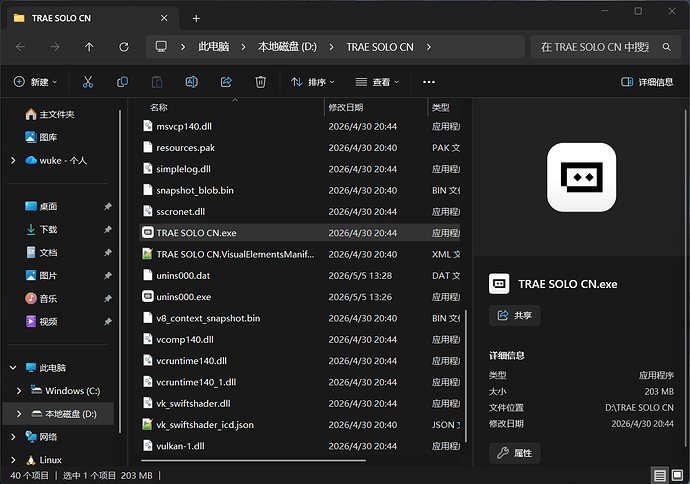Expand the Linux tree node
Screen dimensions: 690x484
coord(13,460)
